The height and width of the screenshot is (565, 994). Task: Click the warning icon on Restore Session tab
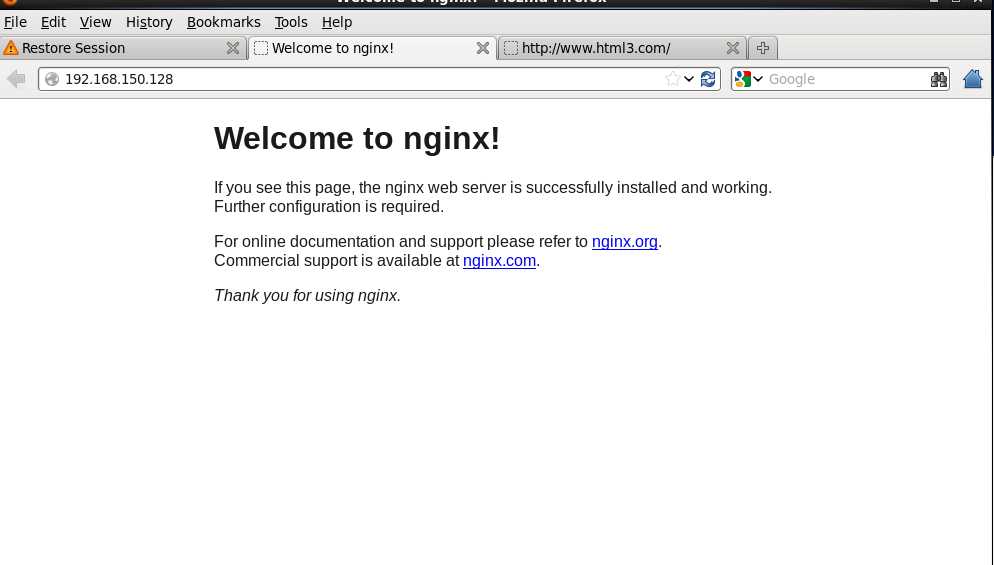11,48
